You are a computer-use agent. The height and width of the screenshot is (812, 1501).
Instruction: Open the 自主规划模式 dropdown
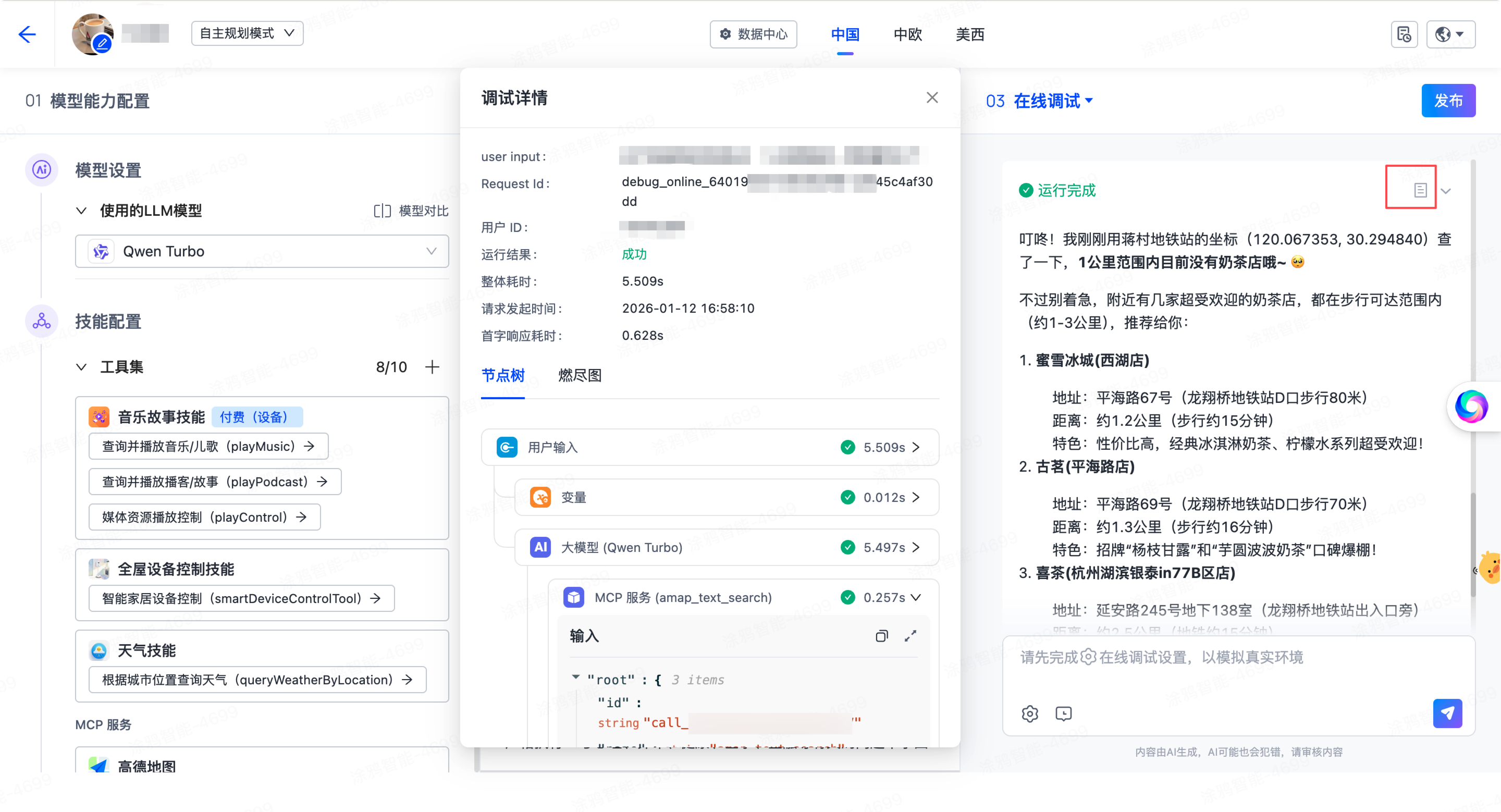tap(247, 33)
